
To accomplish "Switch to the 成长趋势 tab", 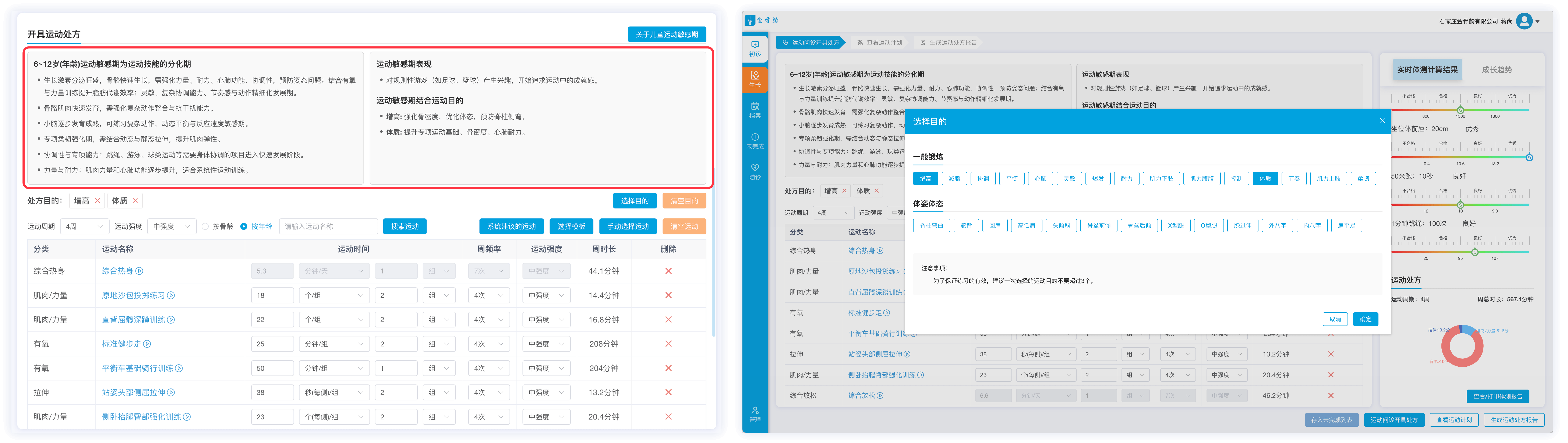I will click(1497, 70).
